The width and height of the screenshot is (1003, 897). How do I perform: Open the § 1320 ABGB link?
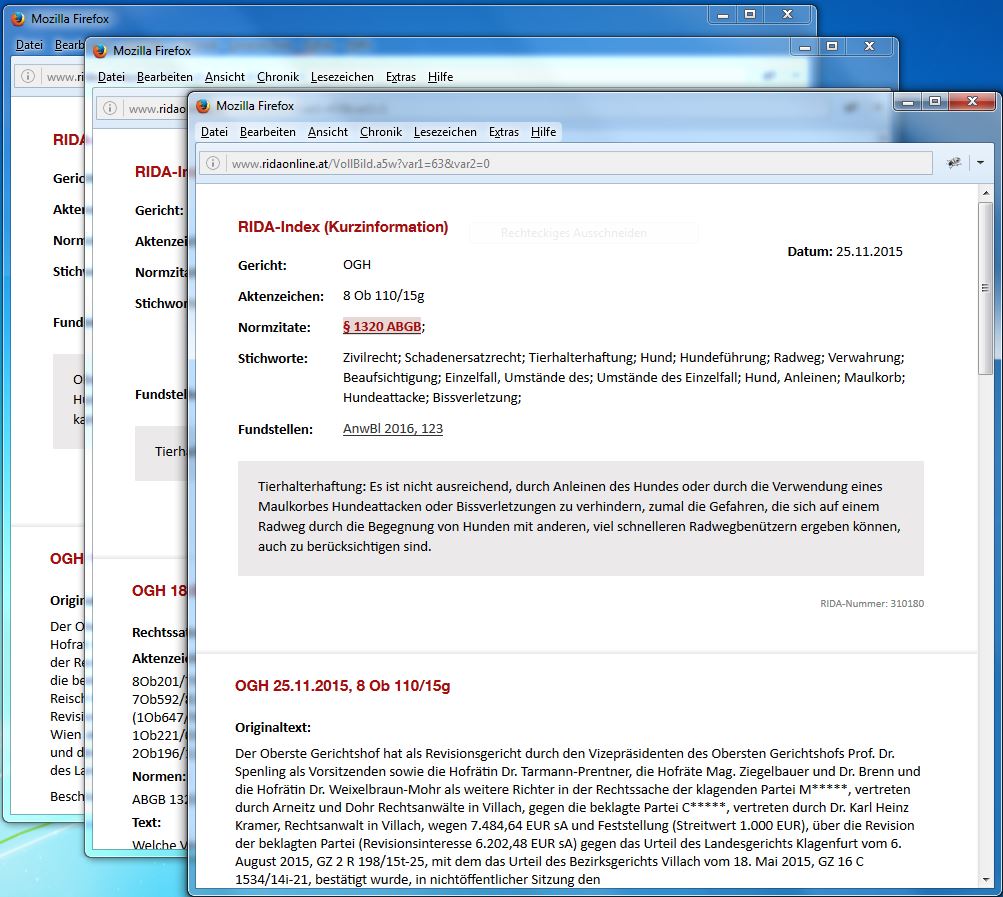click(x=382, y=326)
